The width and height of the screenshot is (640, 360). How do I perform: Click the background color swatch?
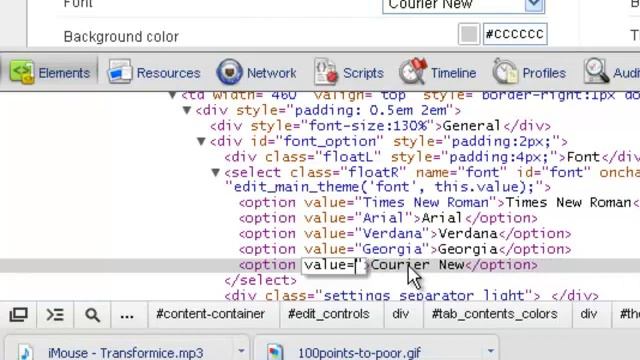469,34
